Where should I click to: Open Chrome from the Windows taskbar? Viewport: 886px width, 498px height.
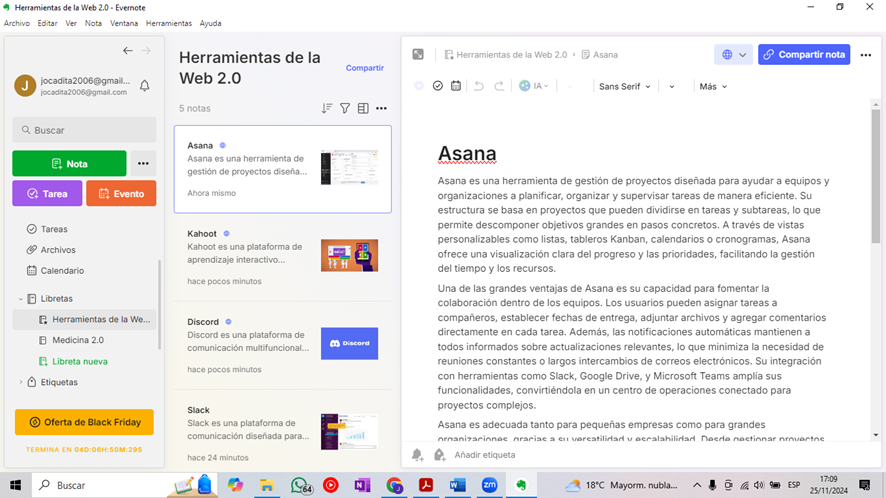(x=394, y=485)
